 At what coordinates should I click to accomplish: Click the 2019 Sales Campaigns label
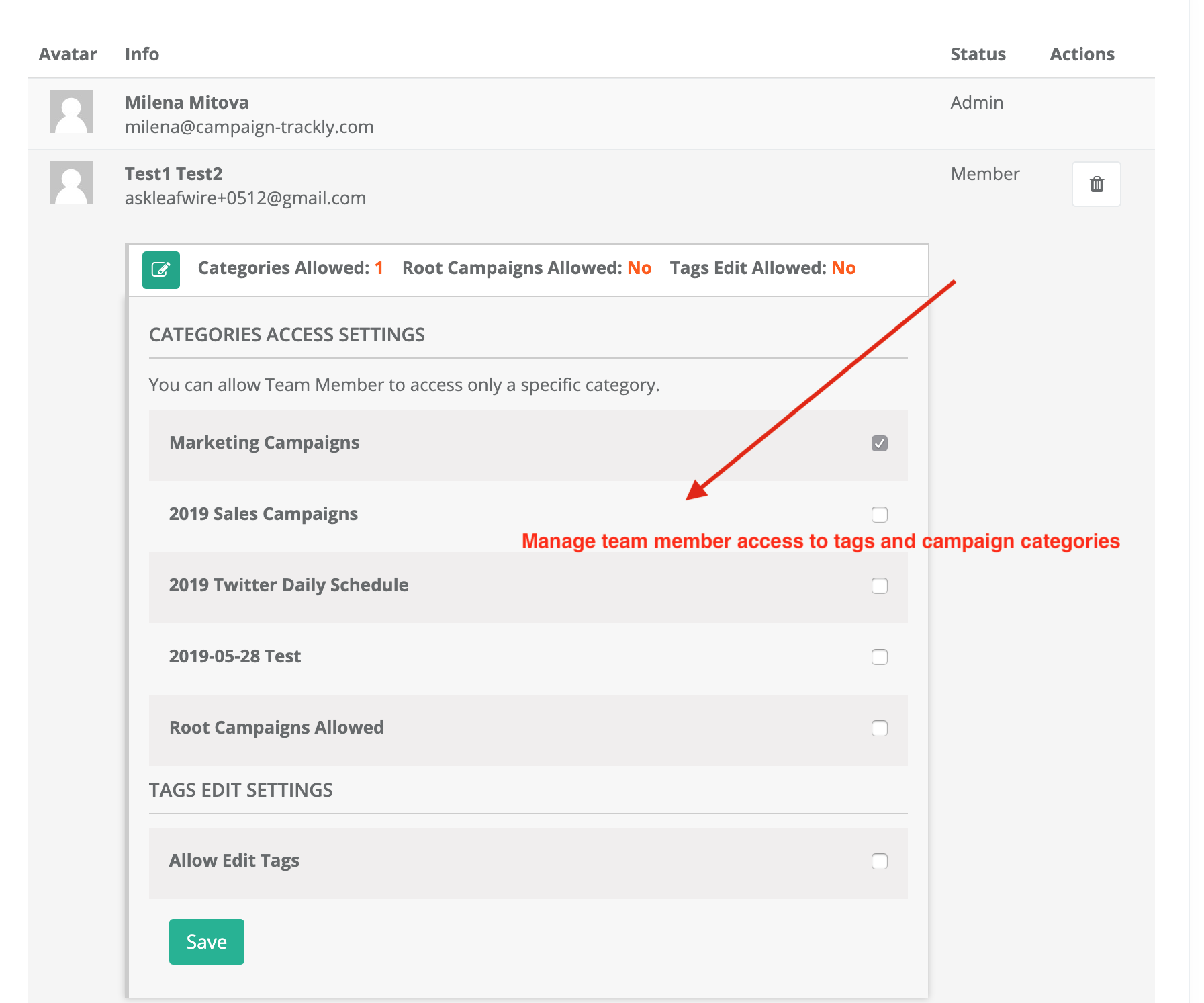click(263, 514)
